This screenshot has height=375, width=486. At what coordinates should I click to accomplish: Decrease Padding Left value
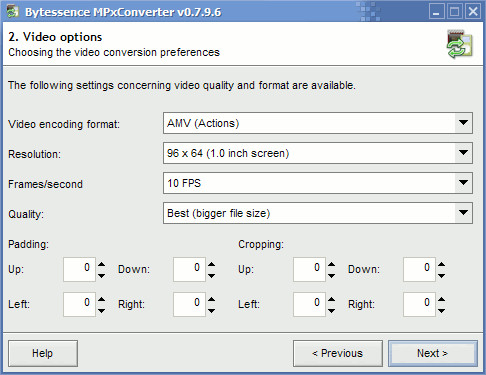[101, 310]
